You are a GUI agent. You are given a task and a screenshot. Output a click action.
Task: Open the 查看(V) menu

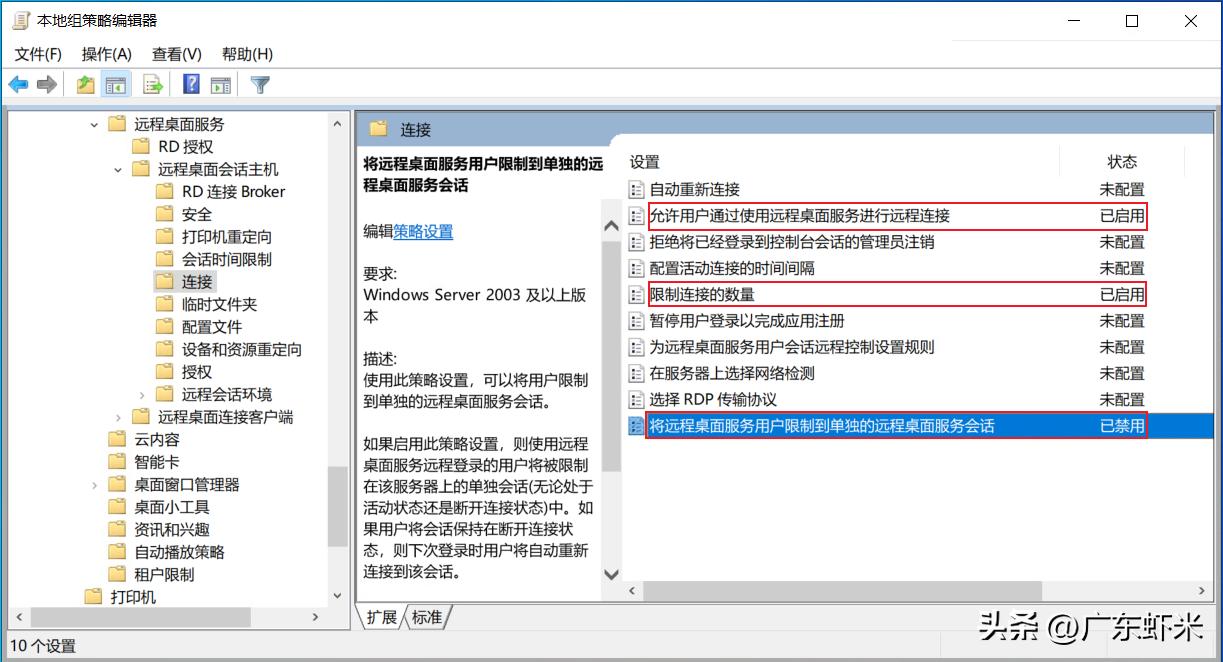tap(175, 54)
